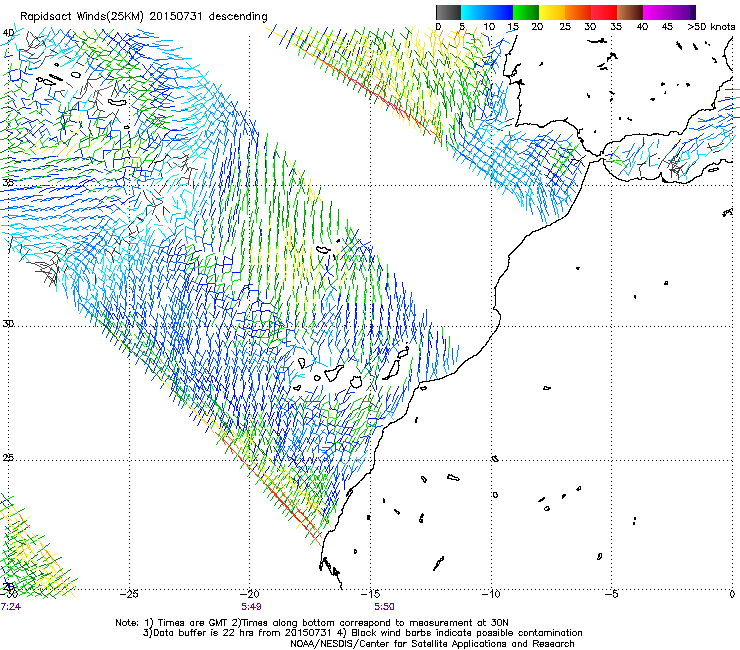
Task: Click the '>50 knots' legend label
Action: click(711, 27)
